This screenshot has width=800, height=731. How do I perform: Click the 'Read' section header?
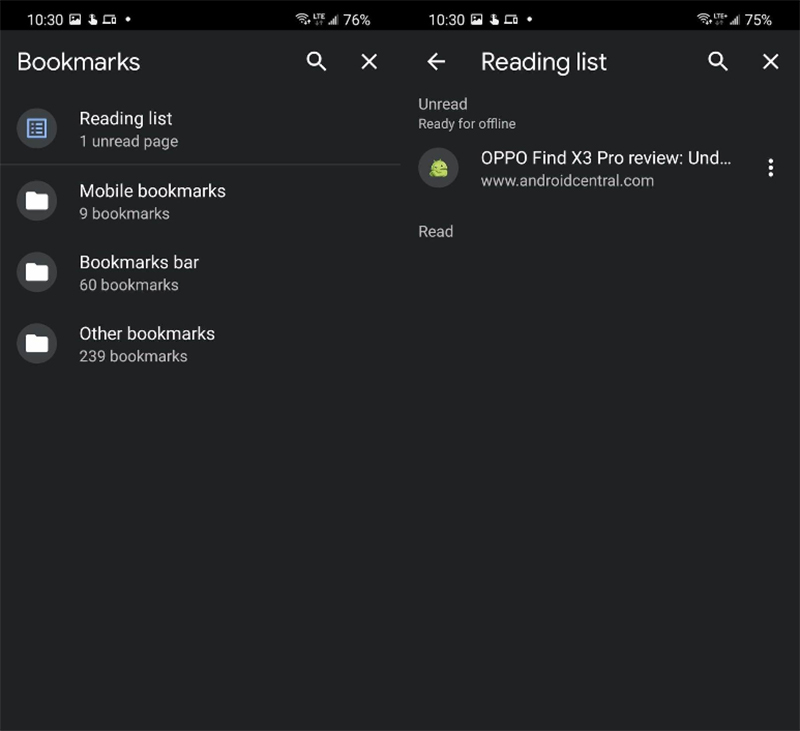(x=436, y=232)
